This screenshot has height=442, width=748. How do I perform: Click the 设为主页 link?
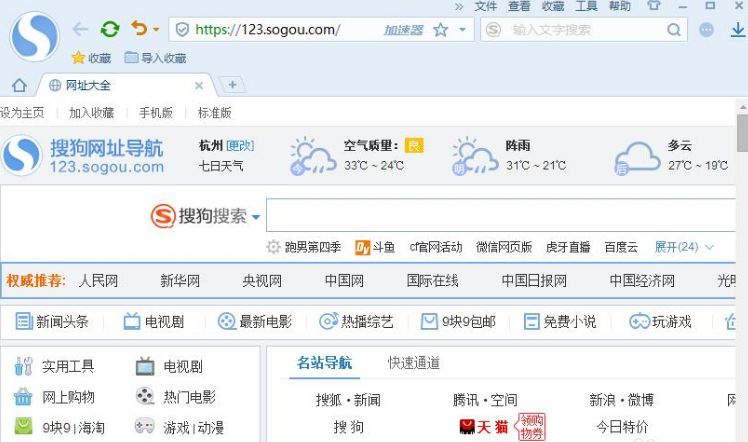tap(22, 113)
